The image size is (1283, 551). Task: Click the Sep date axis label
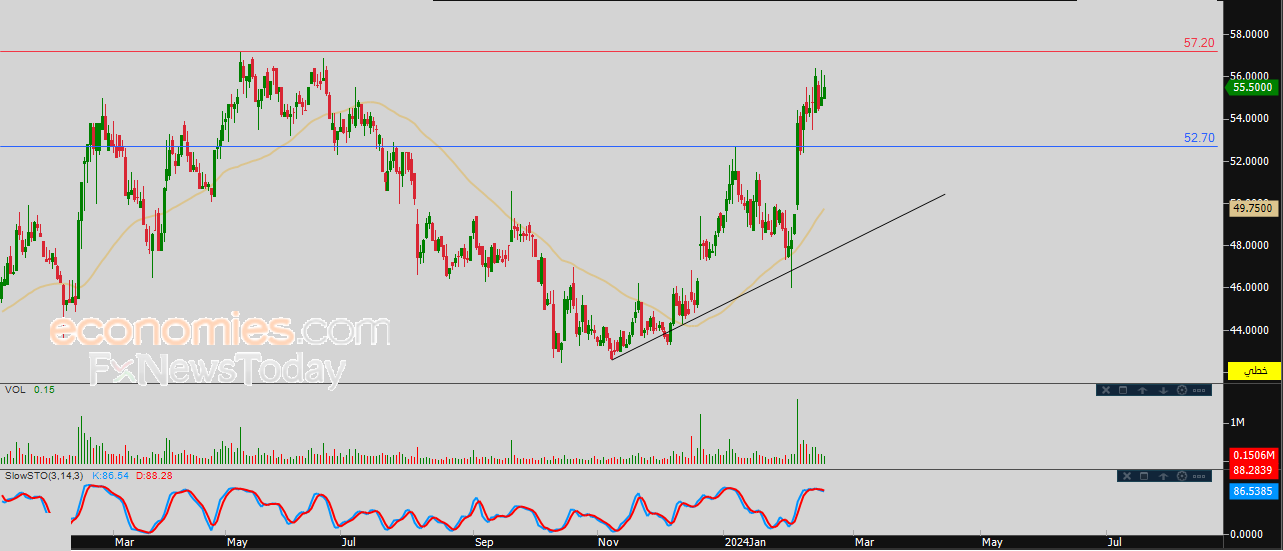(484, 542)
